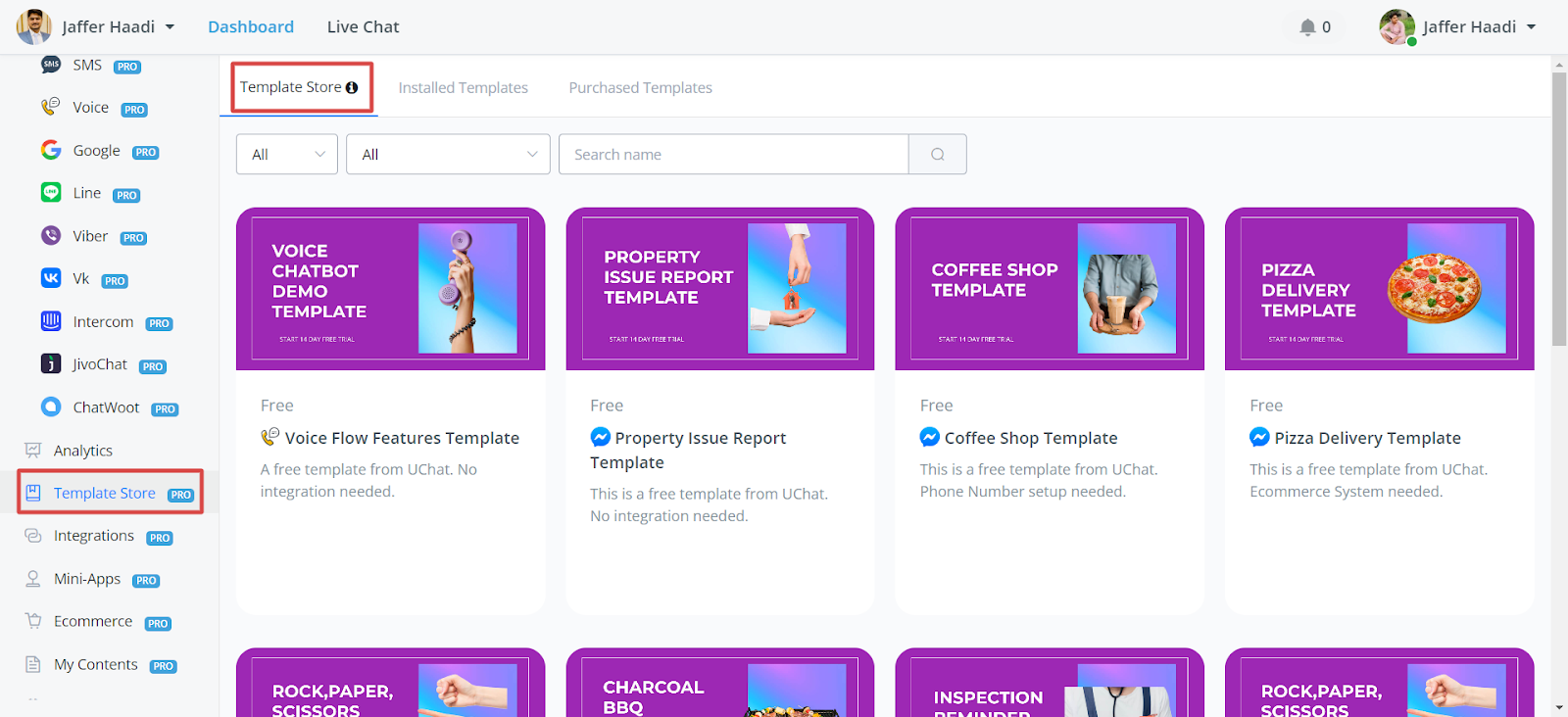Open My Contents sidebar item
The image size is (1568, 717).
tap(96, 664)
